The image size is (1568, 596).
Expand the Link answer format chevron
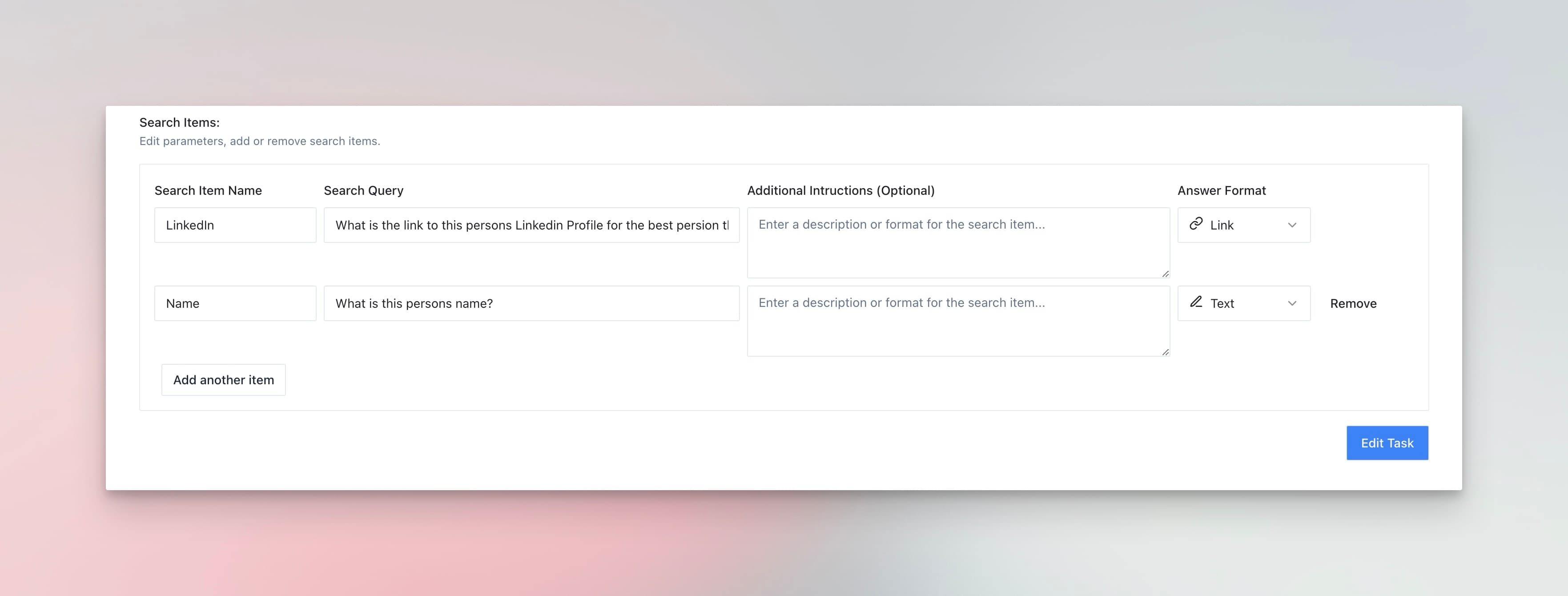(x=1292, y=225)
